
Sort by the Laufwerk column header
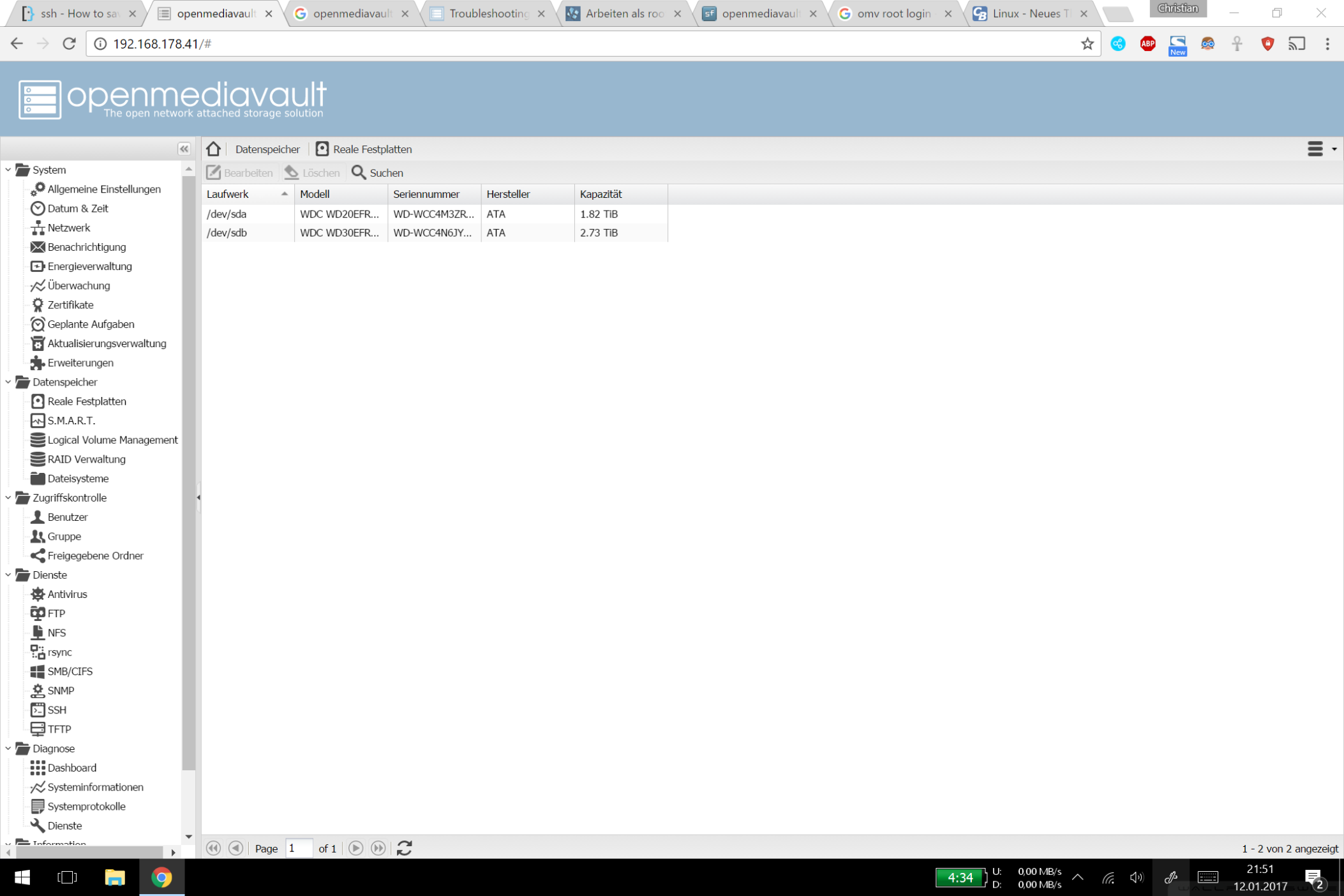point(246,194)
